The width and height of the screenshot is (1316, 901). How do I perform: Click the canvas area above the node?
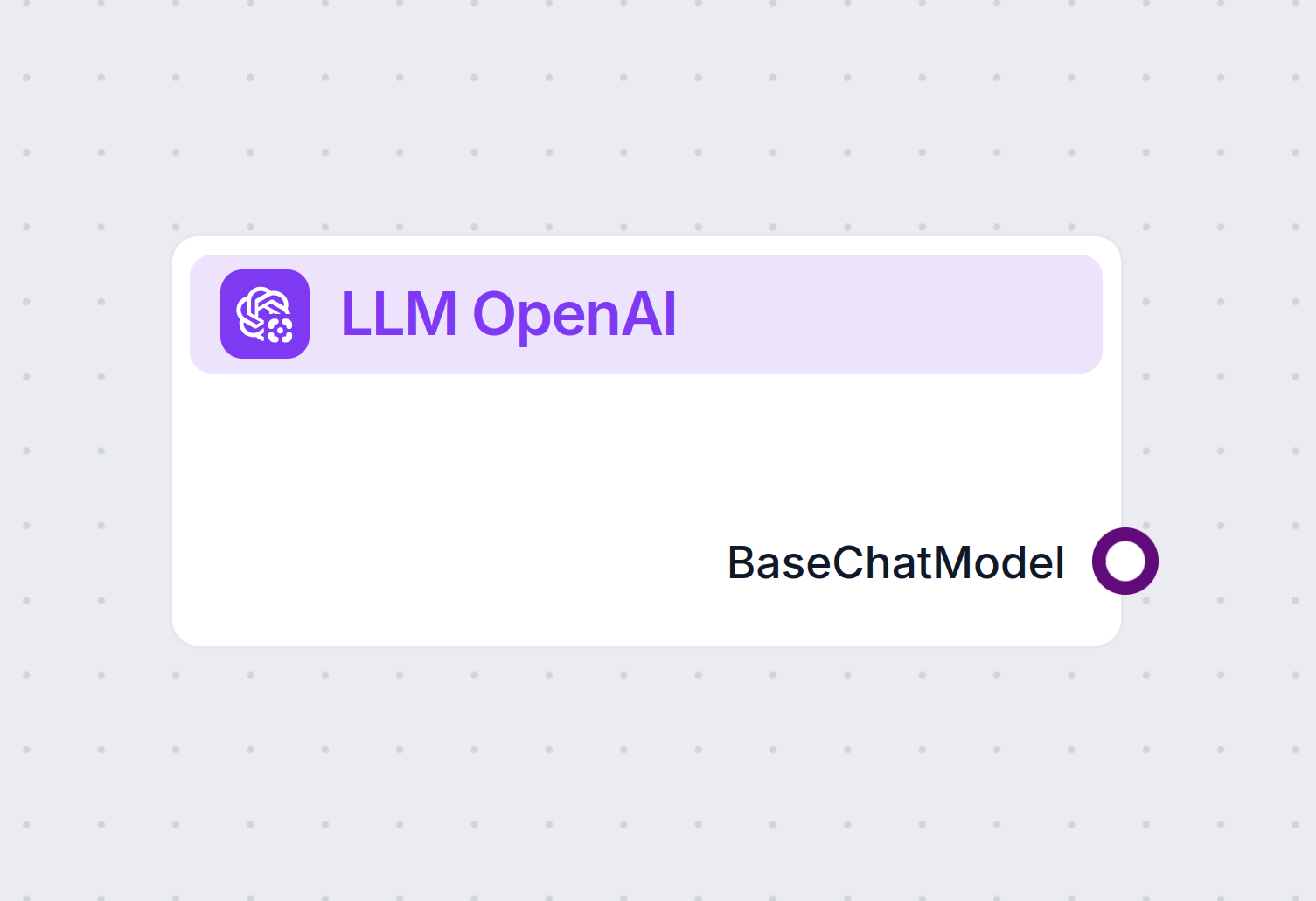647,131
